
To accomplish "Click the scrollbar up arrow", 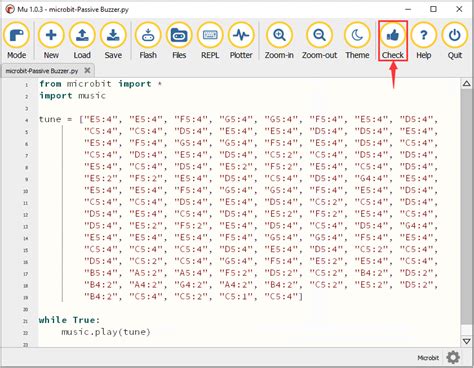I will pyautogui.click(x=467, y=84).
